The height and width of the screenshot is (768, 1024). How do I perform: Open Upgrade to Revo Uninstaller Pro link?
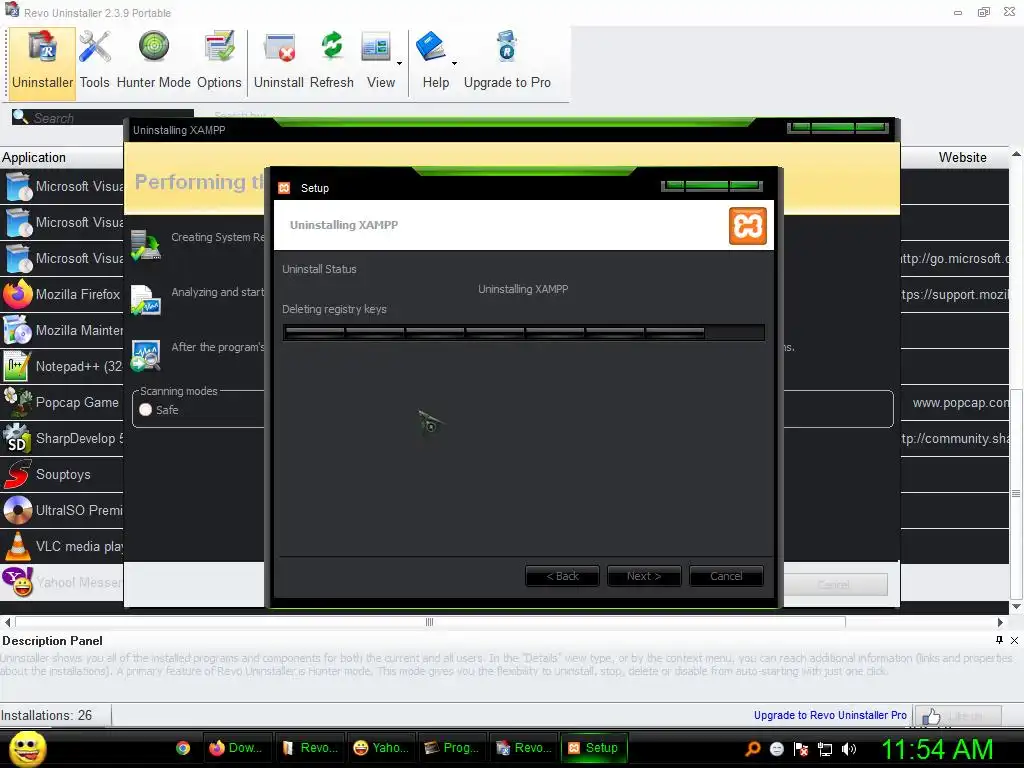[x=830, y=715]
